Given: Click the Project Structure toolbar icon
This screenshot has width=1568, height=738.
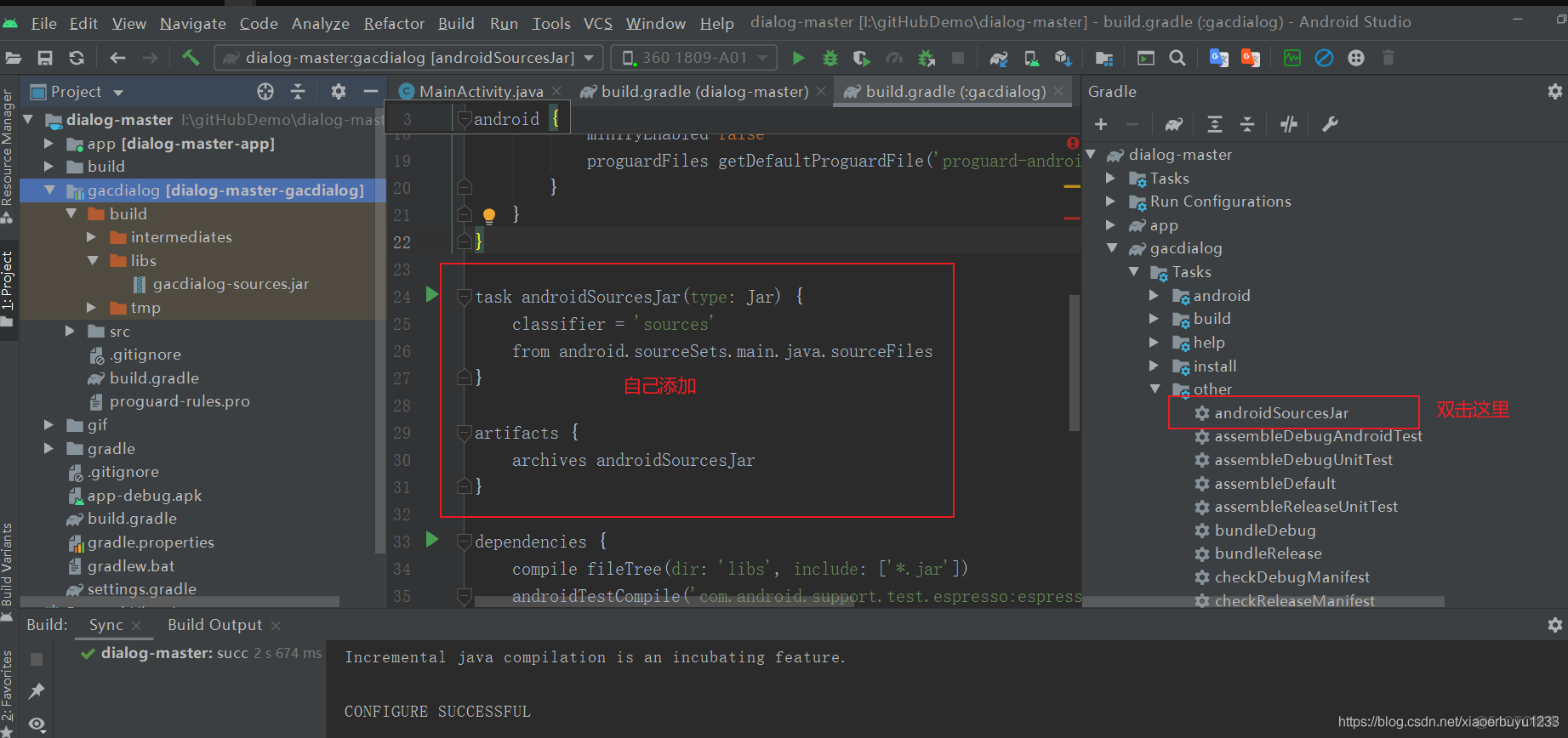Looking at the screenshot, I should 1104,58.
